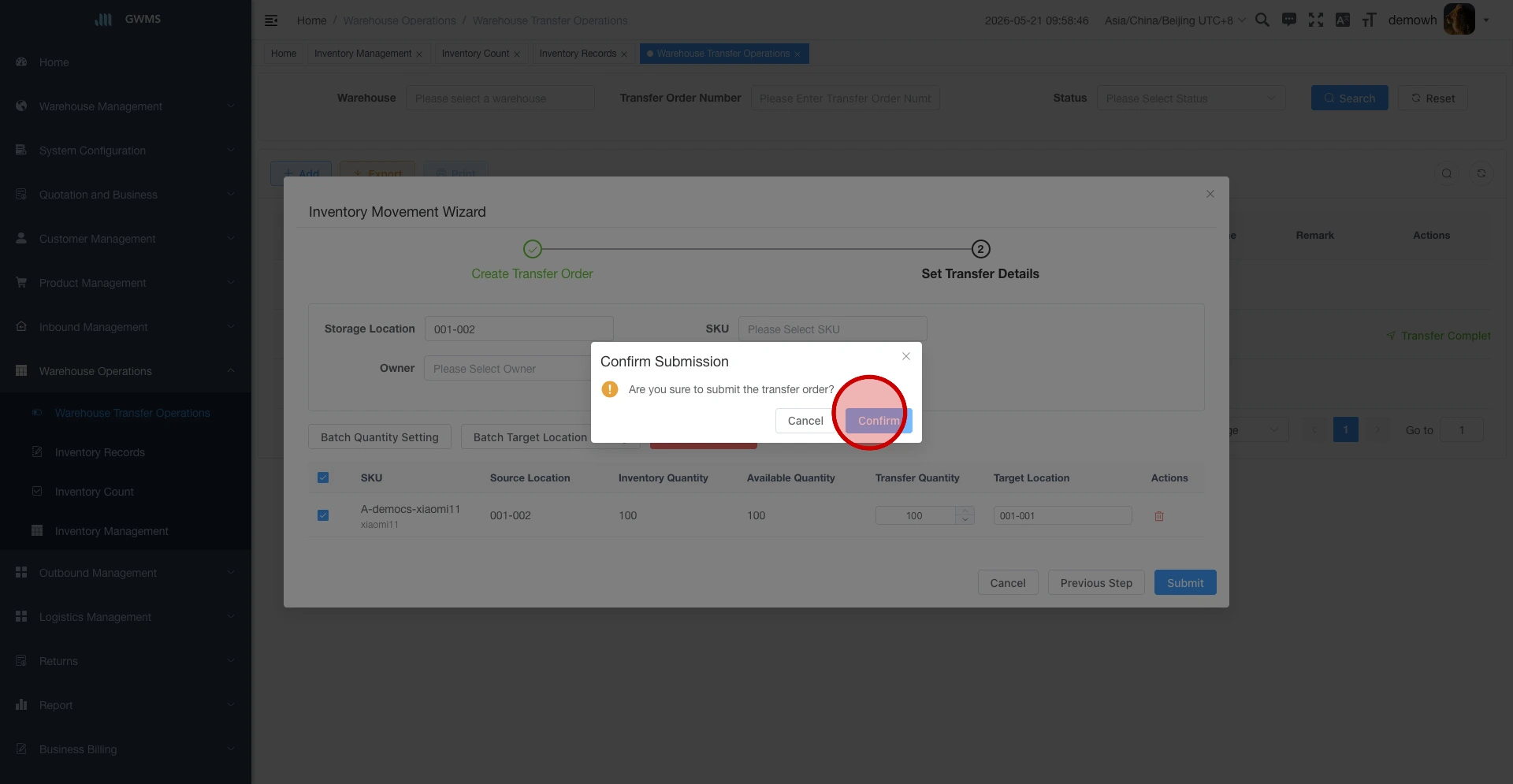This screenshot has height=784, width=1513.
Task: Click Batch Quantity Setting button
Action: (379, 437)
